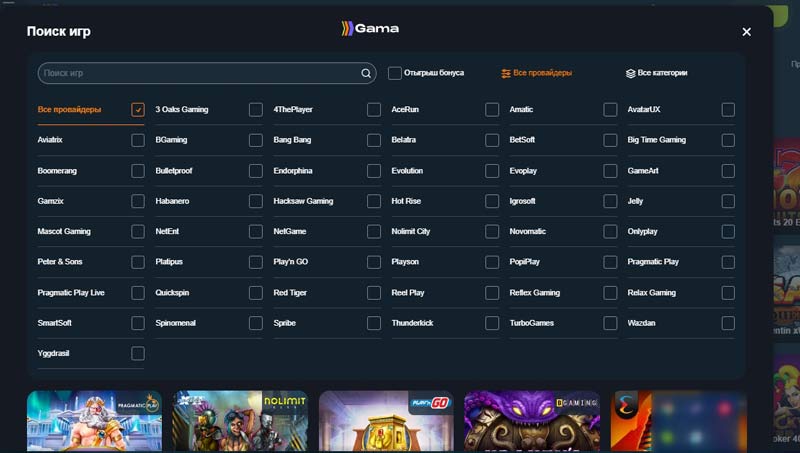Viewport: 800px width, 453px height.
Task: Click the Gama logo
Action: (370, 29)
